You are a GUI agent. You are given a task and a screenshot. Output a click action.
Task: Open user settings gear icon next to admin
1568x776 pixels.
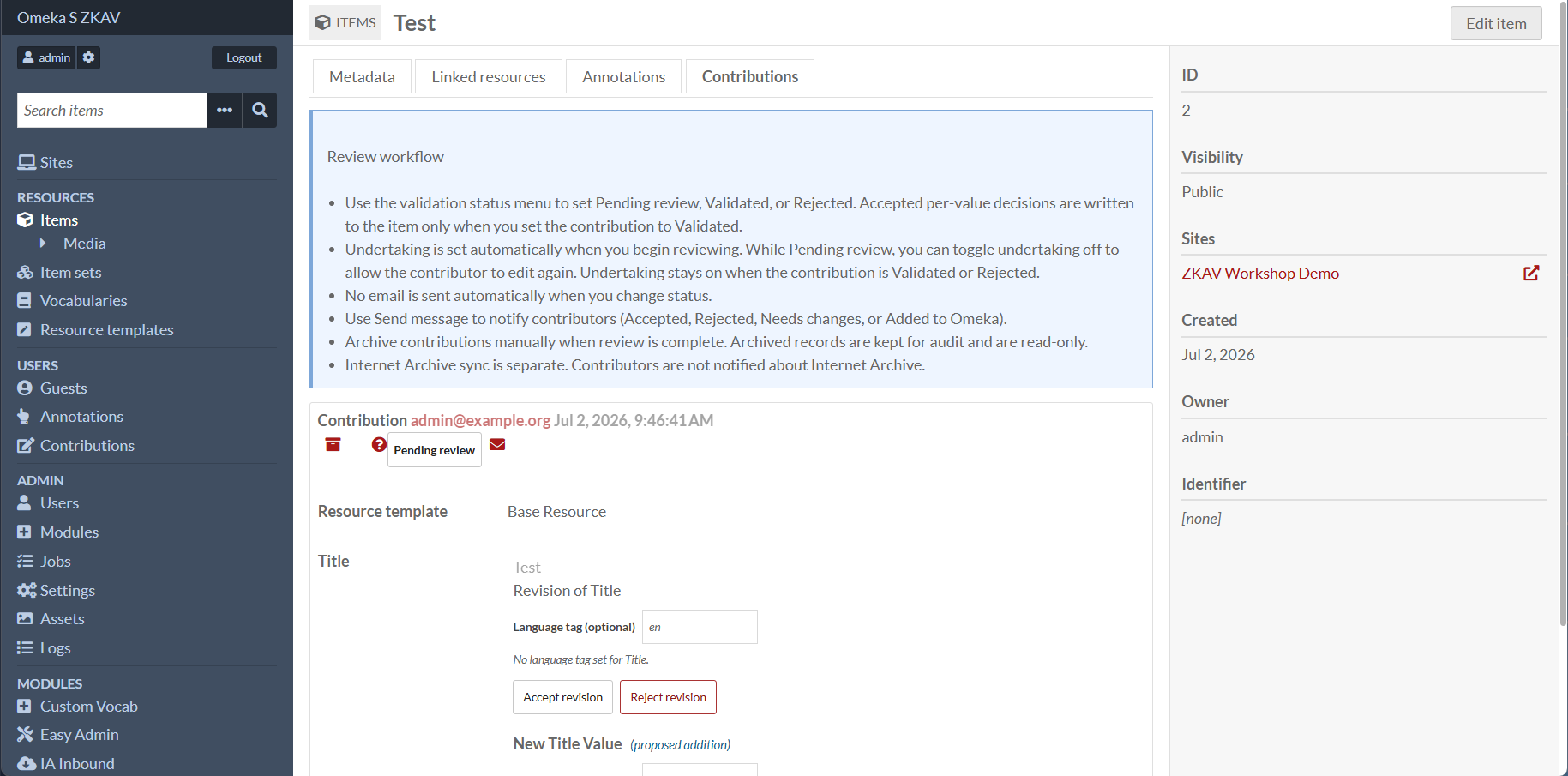coord(89,57)
